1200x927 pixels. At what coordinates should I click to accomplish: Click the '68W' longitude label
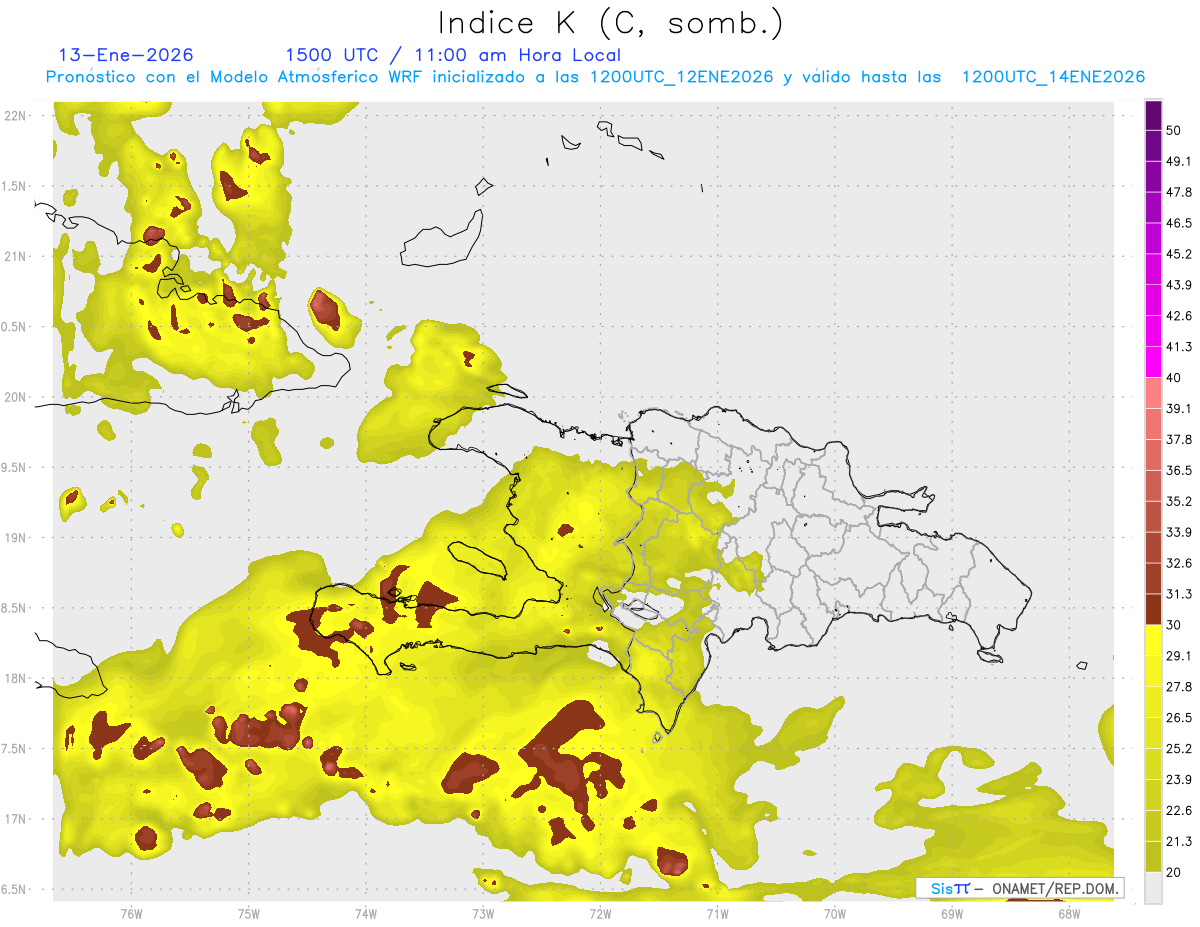1069,914
